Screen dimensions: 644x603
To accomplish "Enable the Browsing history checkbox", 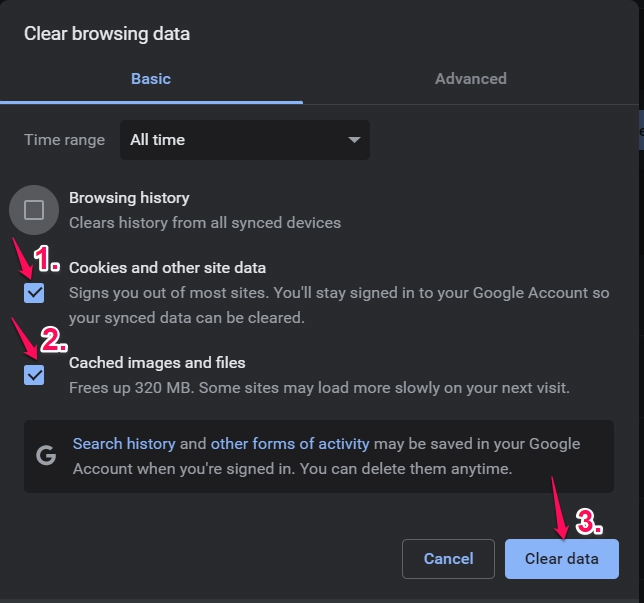I will click(34, 210).
